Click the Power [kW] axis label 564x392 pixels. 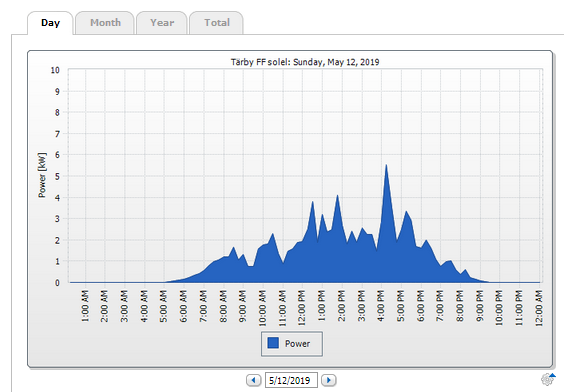click(x=42, y=175)
